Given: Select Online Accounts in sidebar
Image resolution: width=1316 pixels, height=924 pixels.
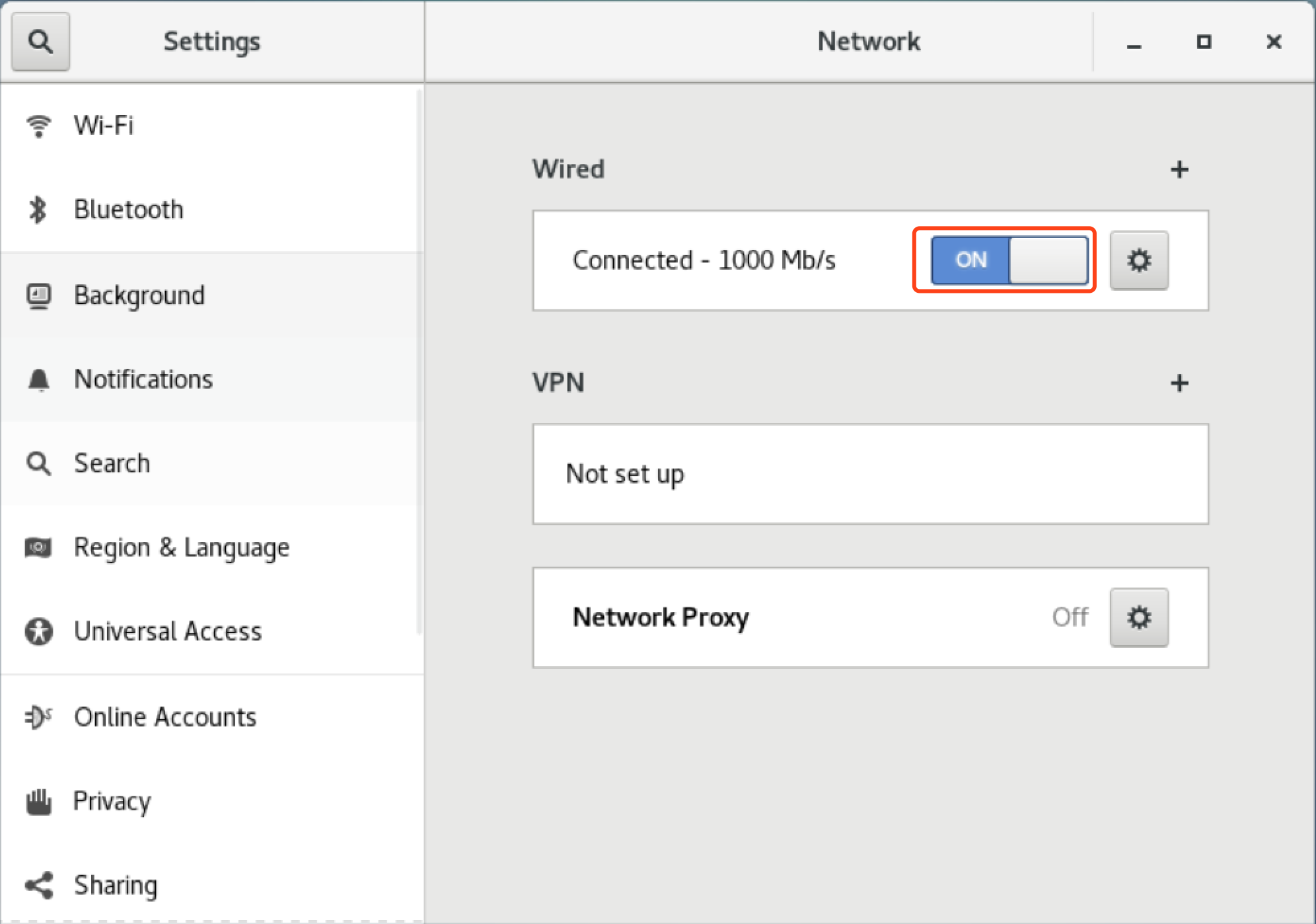Looking at the screenshot, I should pos(211,717).
